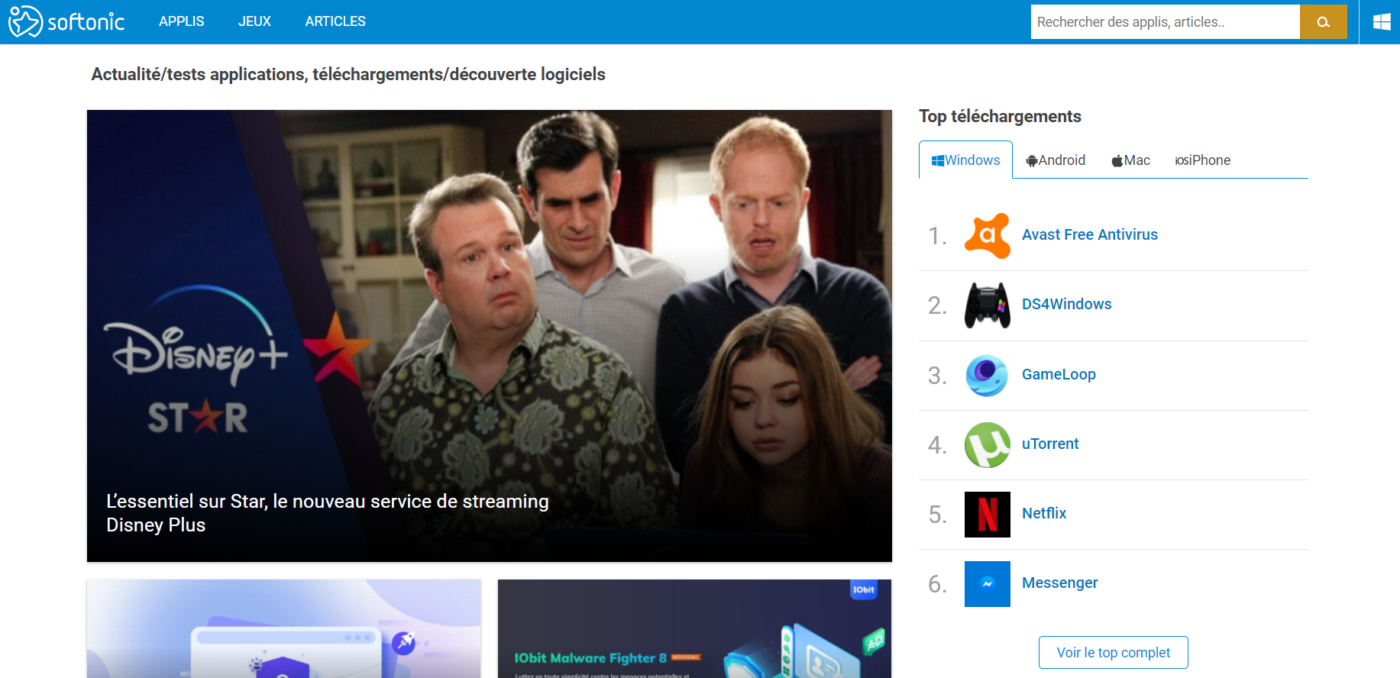Open the Netflix app icon
Screen dimensions: 1400x678
click(x=987, y=514)
